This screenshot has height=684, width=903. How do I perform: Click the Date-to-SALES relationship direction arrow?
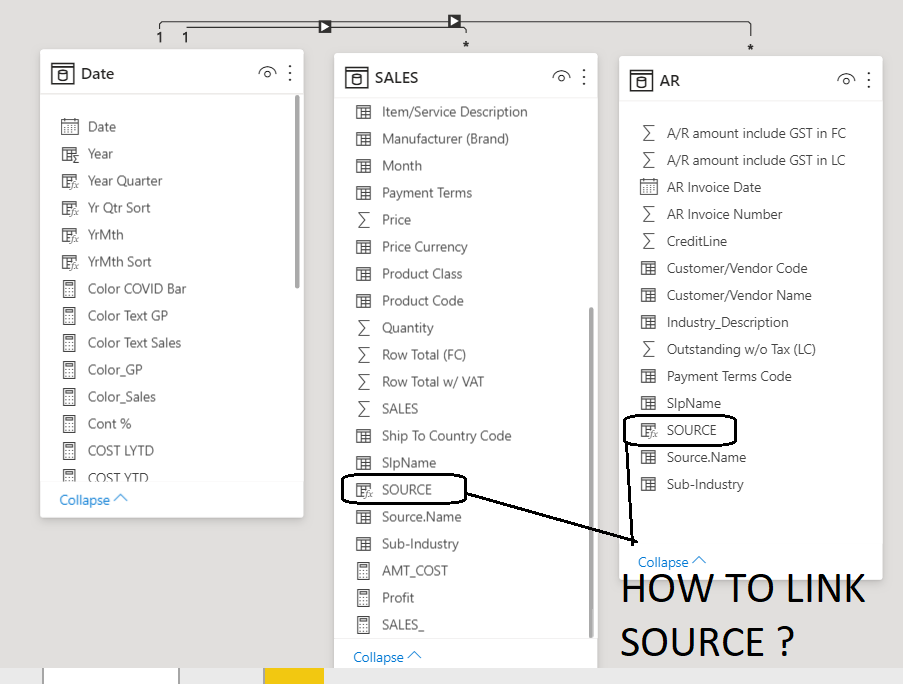click(325, 26)
